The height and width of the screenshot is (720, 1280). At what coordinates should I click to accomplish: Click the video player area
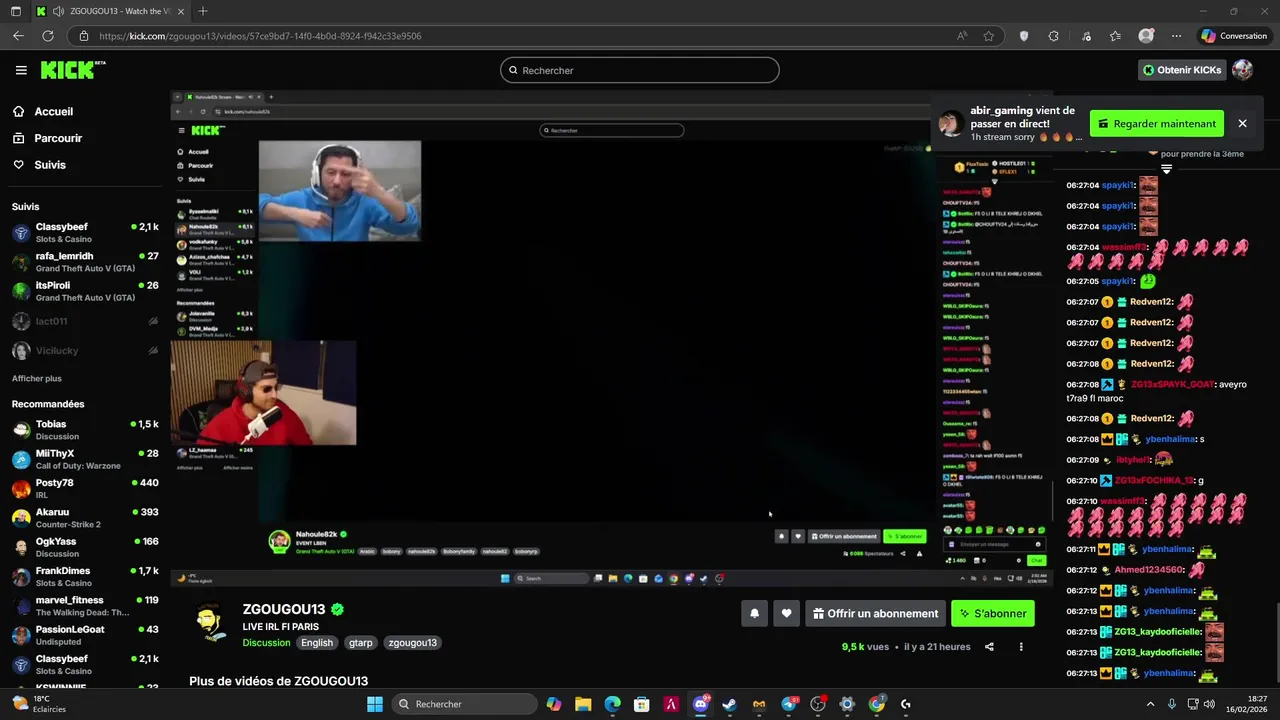[x=610, y=338]
